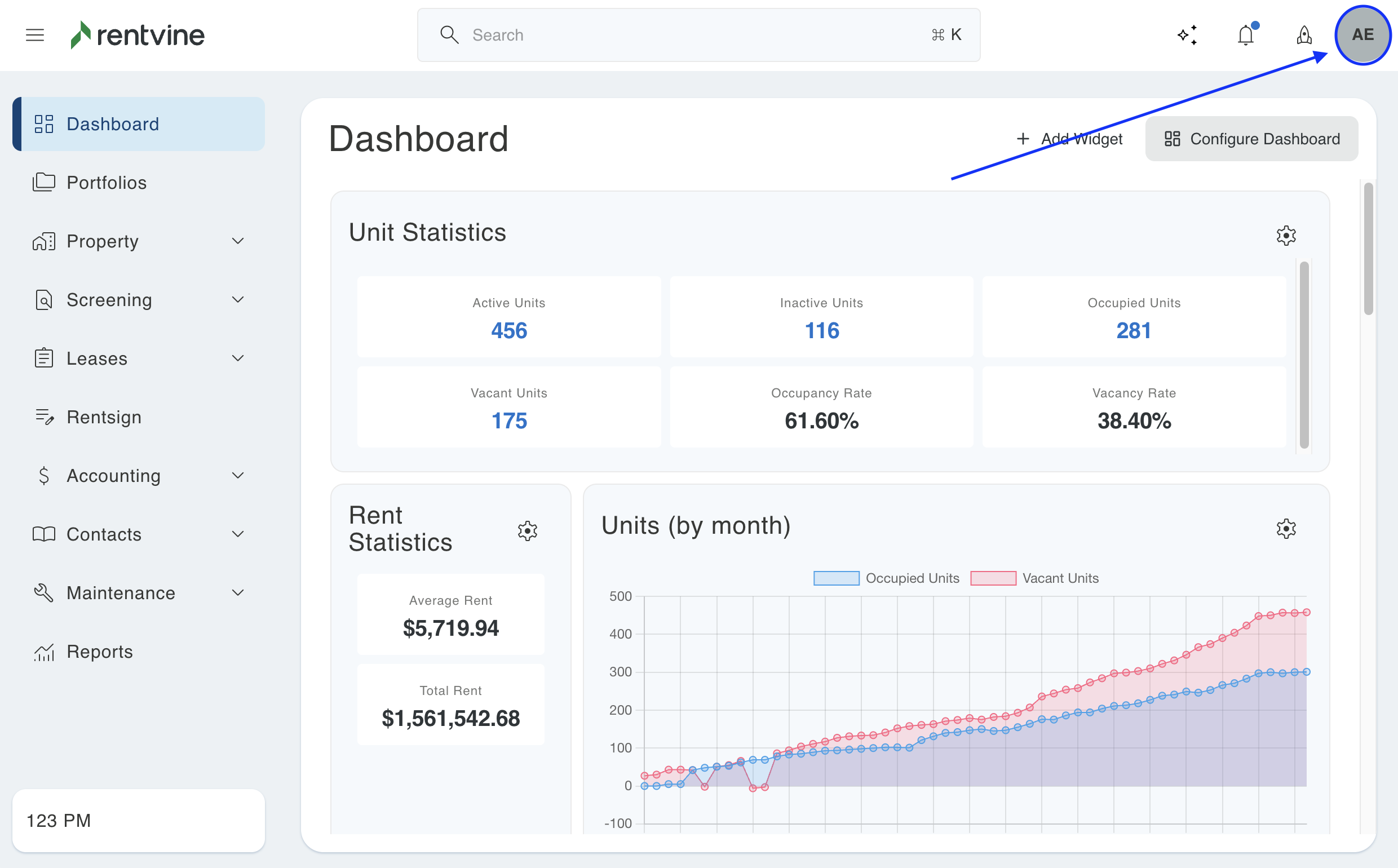
Task: Toggle Occupied Units legend series
Action: click(x=886, y=578)
